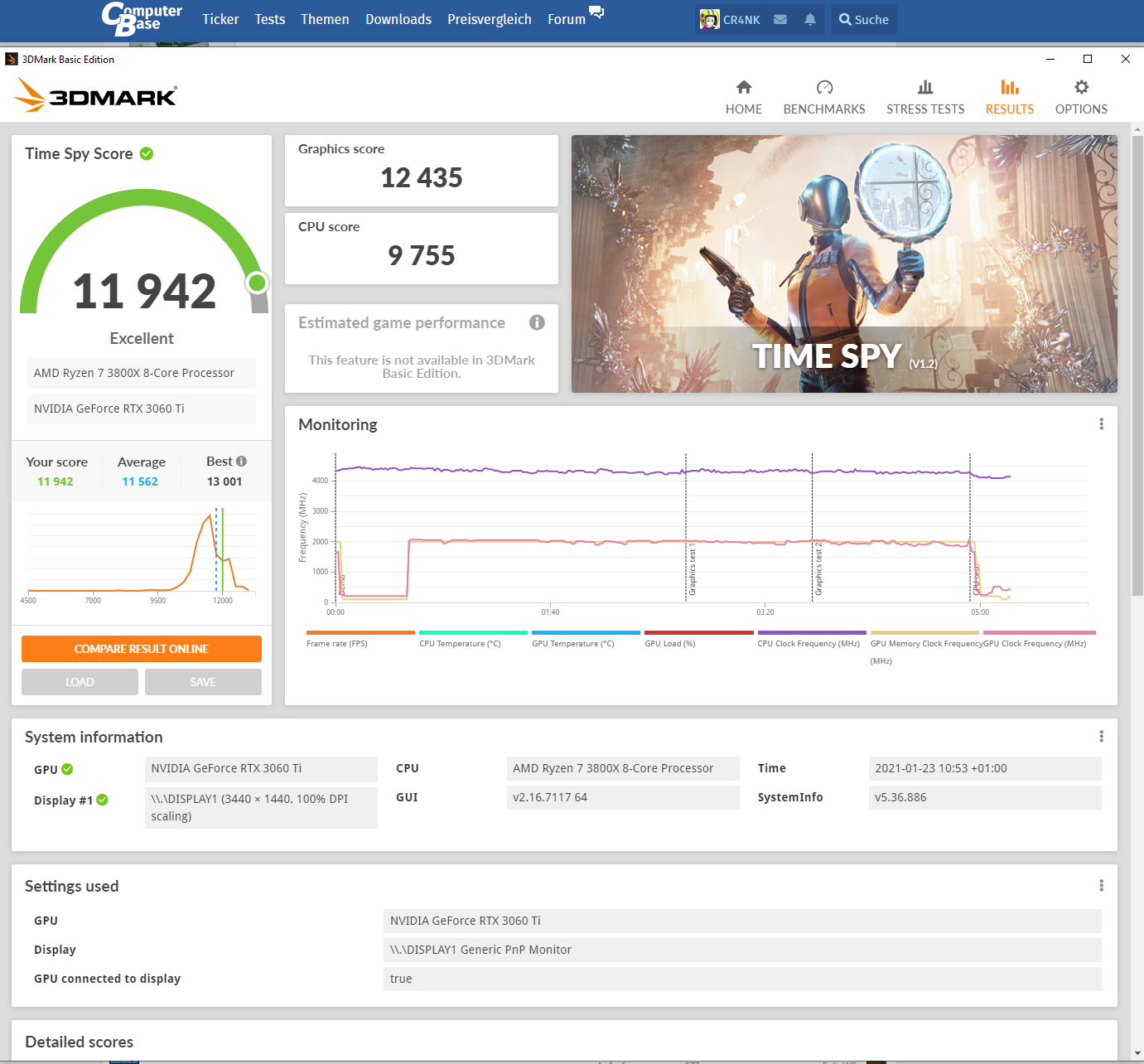
Task: Open the Settings used three-dot menu
Action: pos(1101,886)
